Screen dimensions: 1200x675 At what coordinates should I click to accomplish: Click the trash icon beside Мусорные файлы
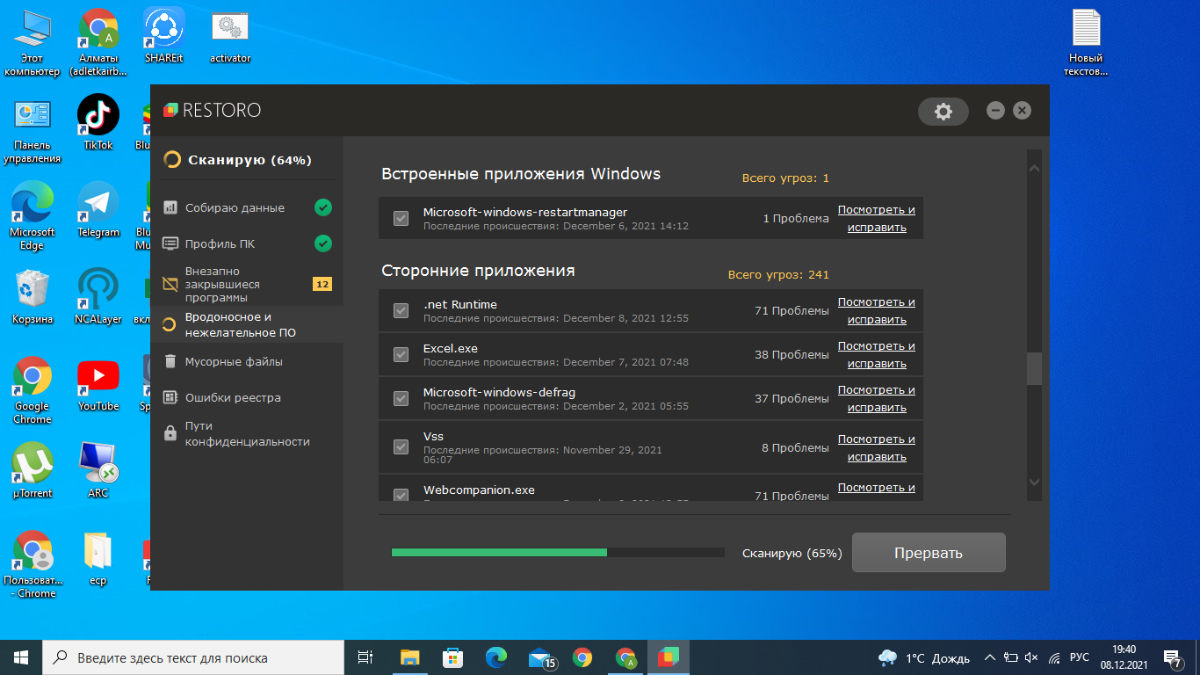(x=170, y=361)
